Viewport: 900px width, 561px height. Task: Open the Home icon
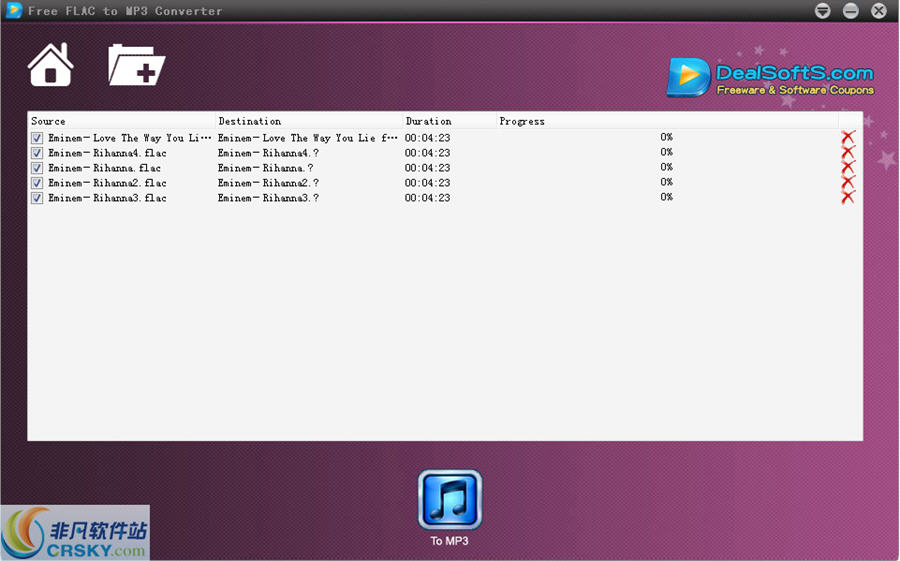point(51,65)
